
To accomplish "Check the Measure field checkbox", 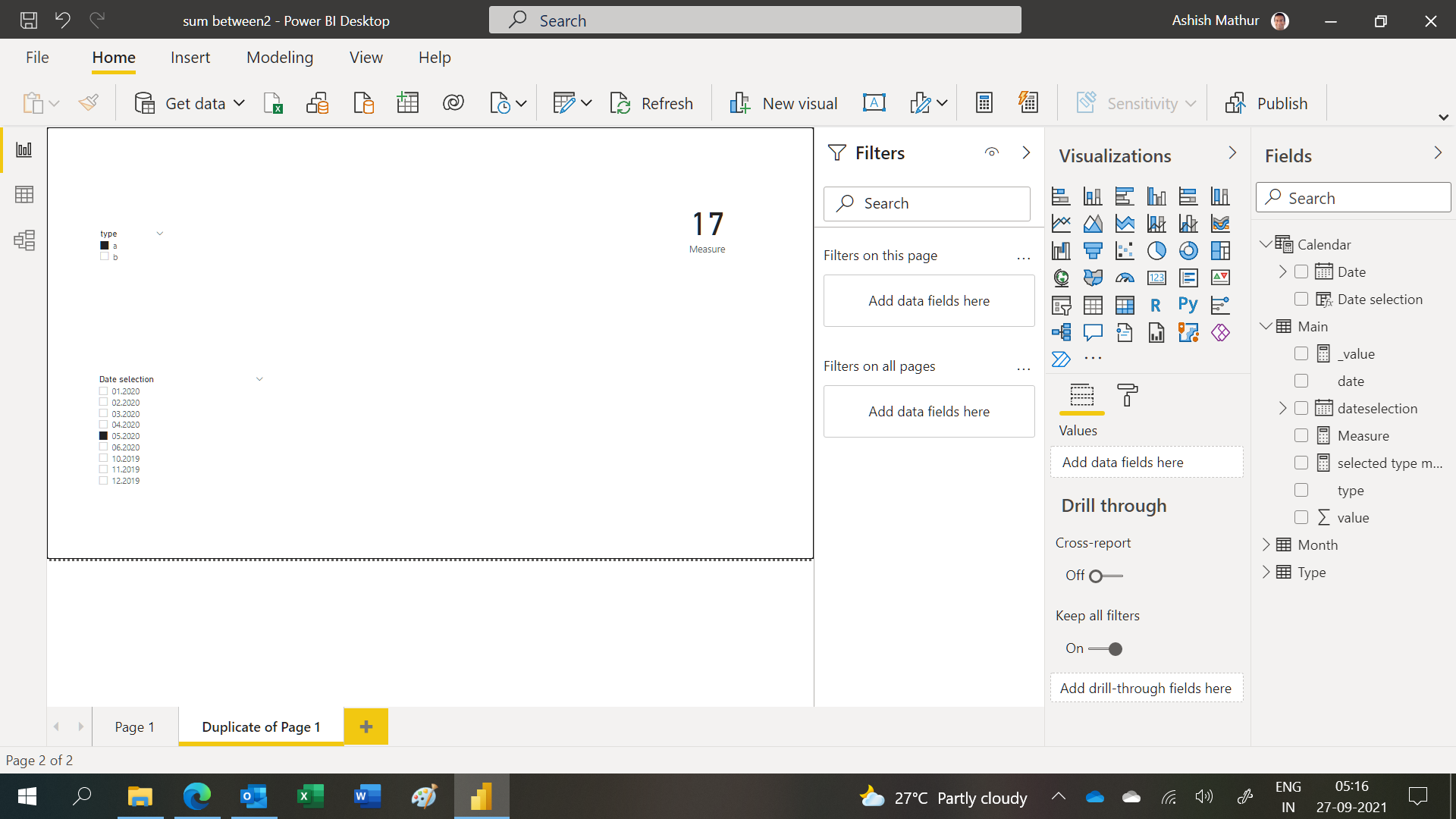I will pos(1301,435).
